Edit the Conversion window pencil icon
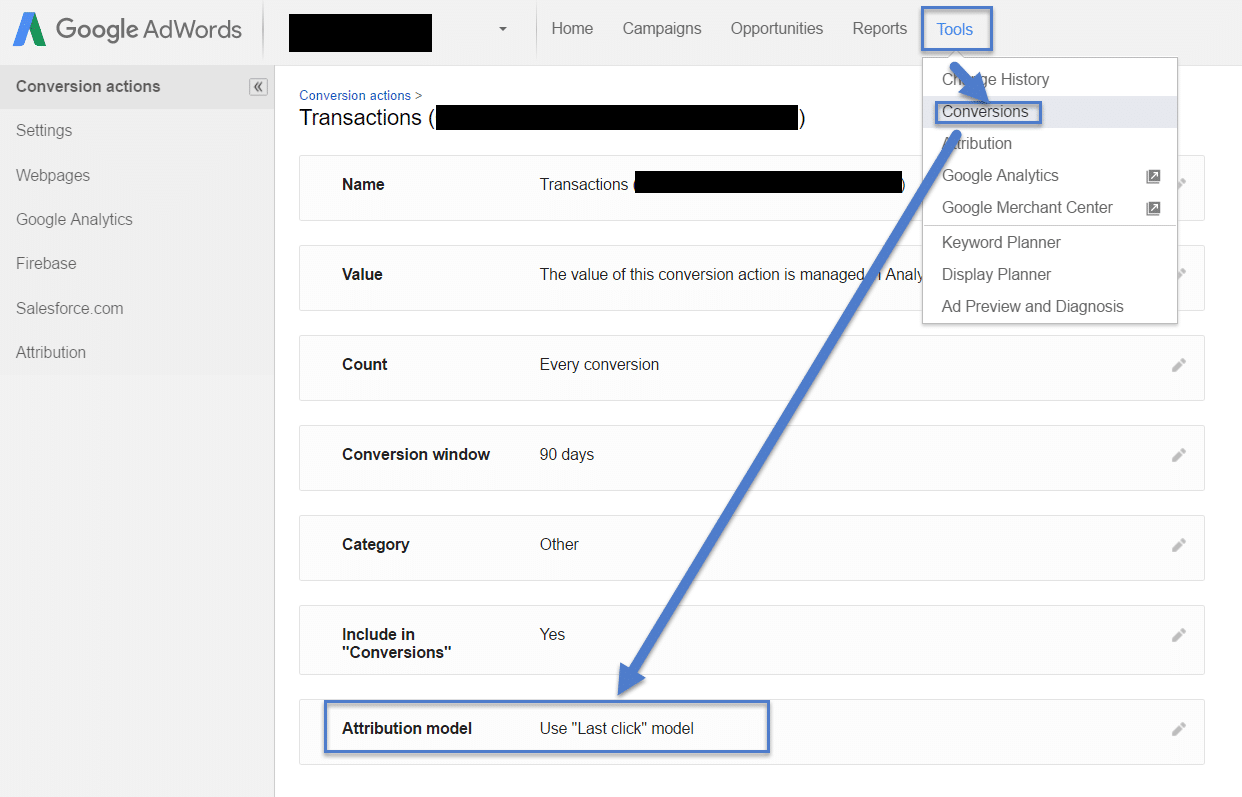The image size is (1242, 797). (x=1179, y=455)
